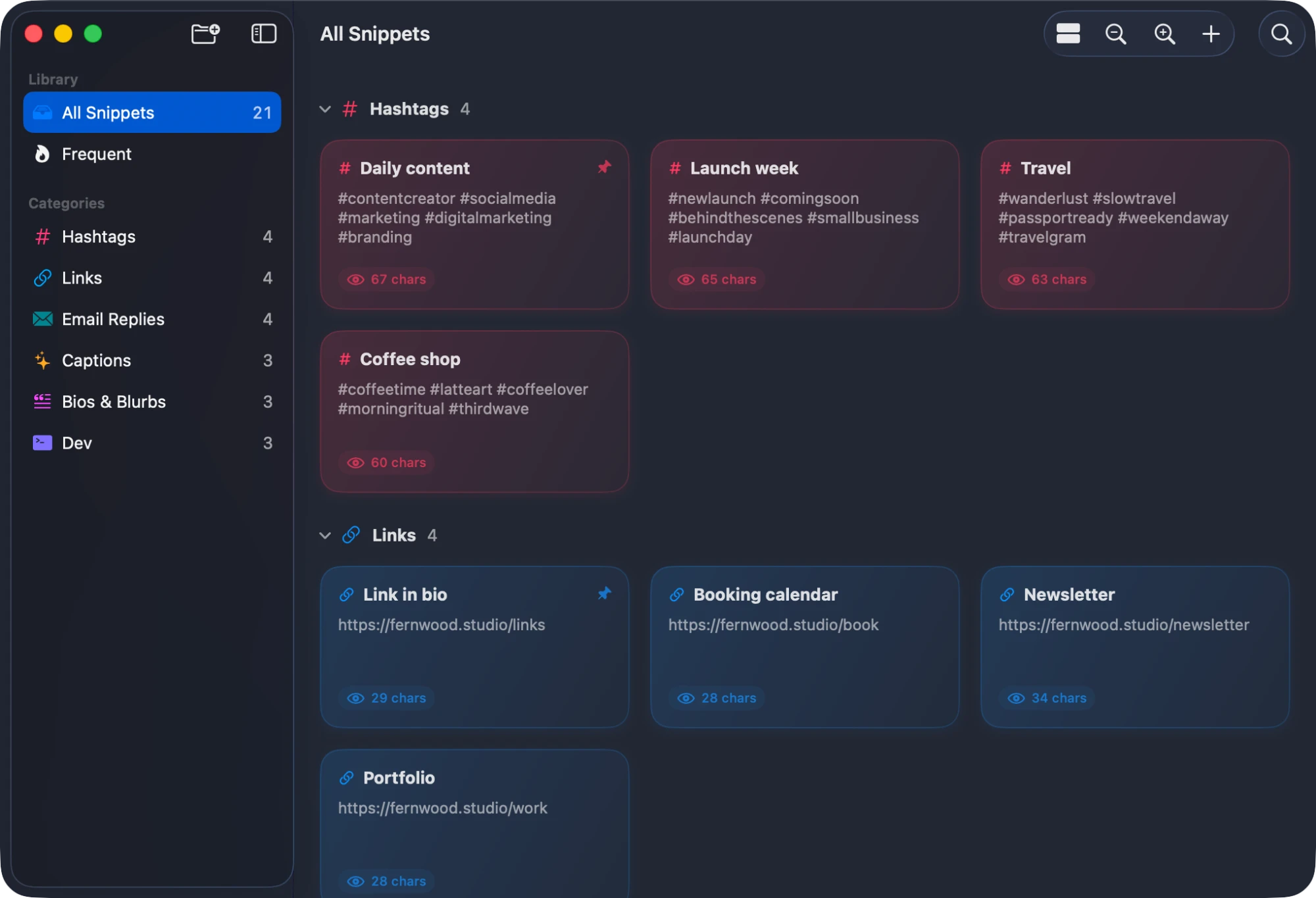Click the Links section header label
The image size is (1316, 898).
pyautogui.click(x=394, y=536)
